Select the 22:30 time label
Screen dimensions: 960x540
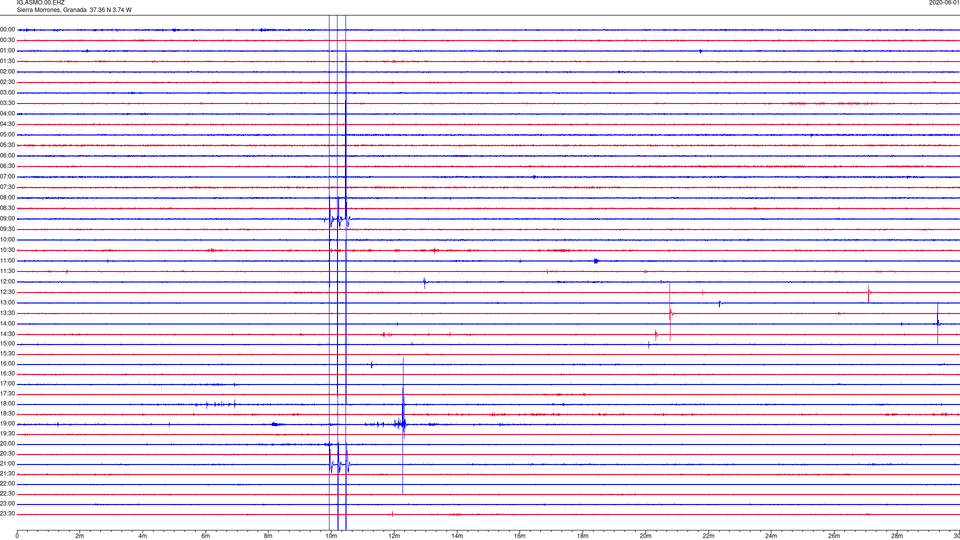click(x=7, y=493)
